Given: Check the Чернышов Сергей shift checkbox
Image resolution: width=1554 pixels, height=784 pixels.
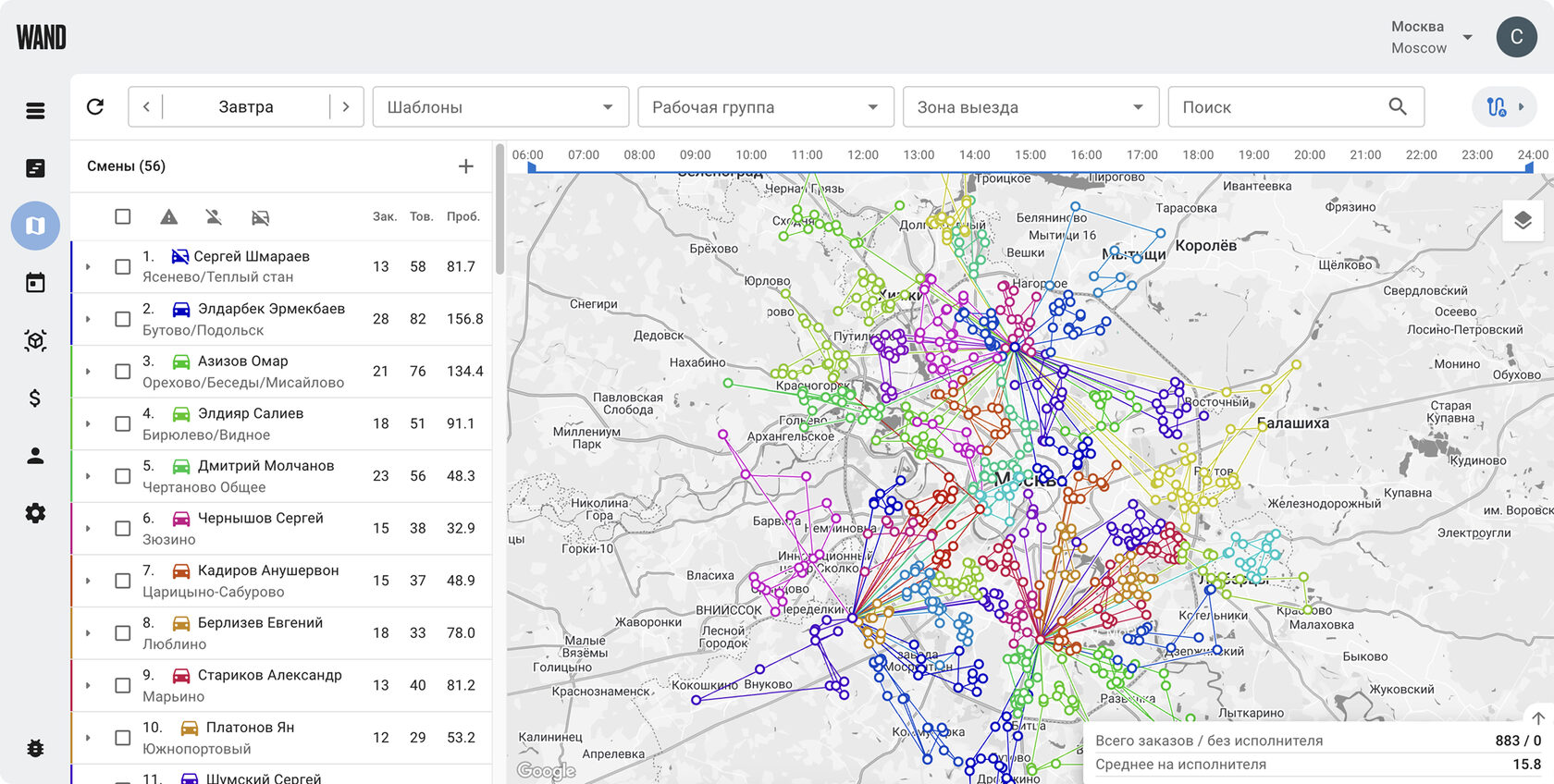Looking at the screenshot, I should tap(122, 529).
